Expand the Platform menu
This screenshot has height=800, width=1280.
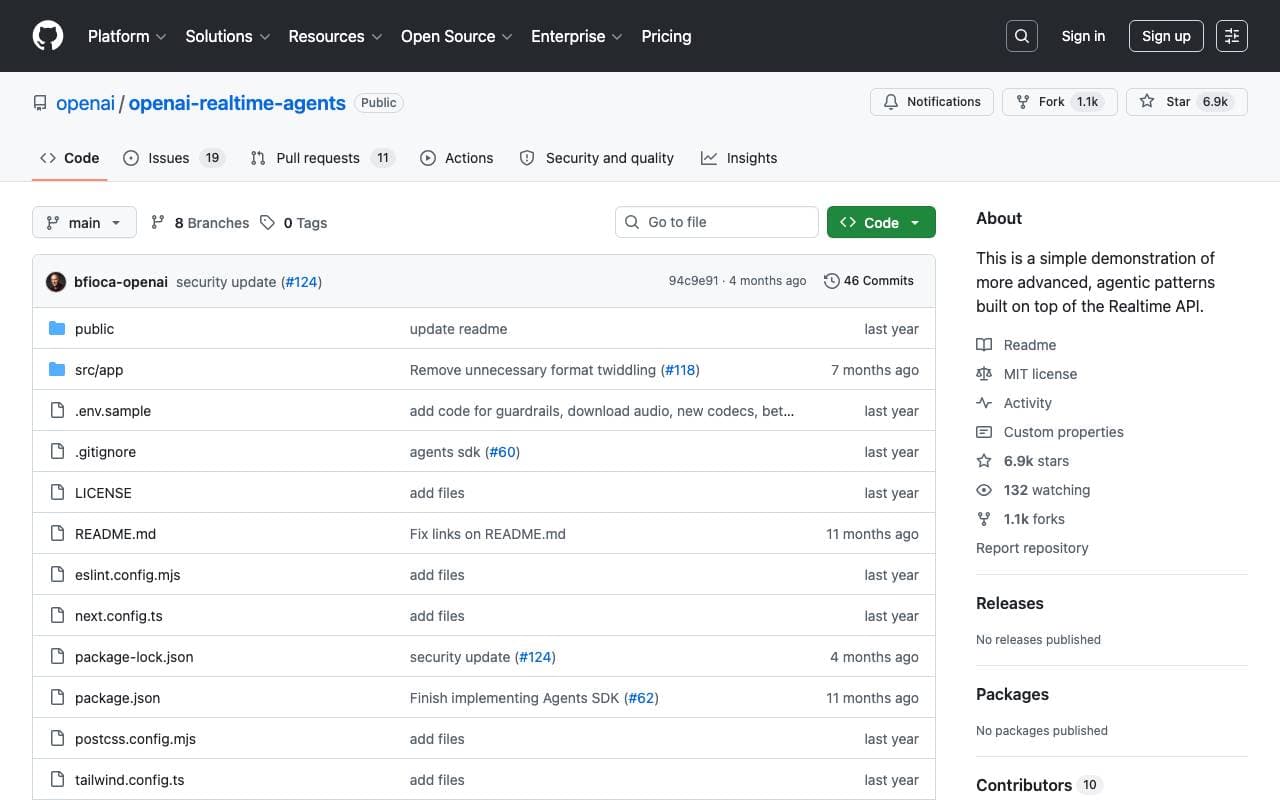(x=125, y=36)
